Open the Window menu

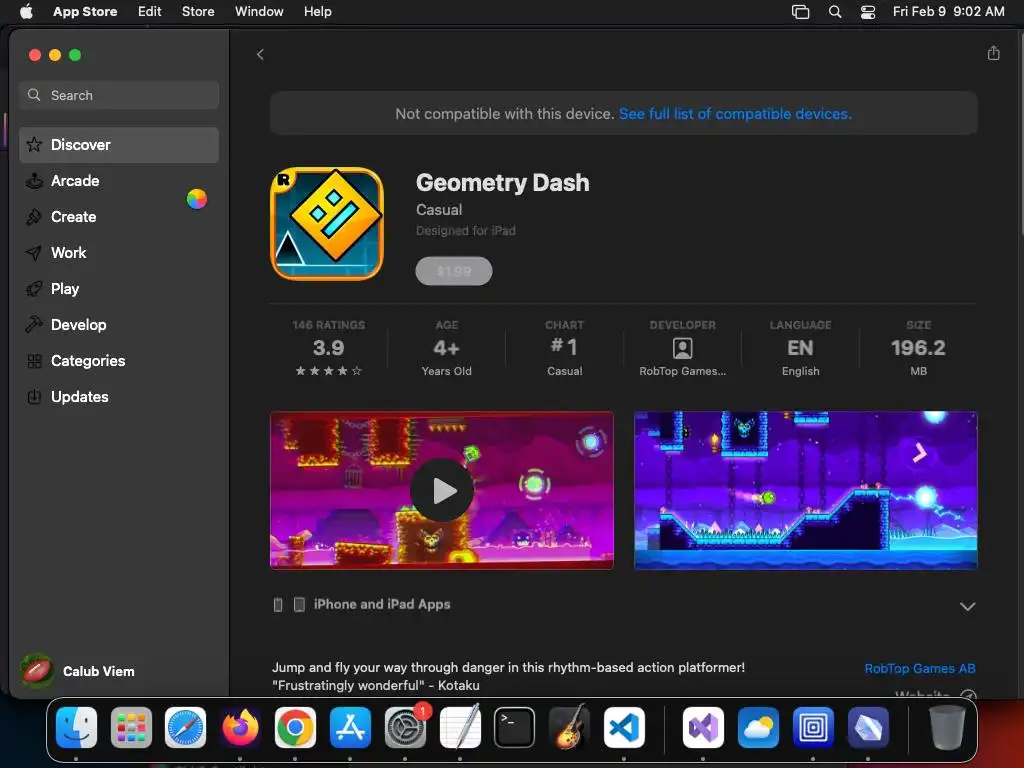(x=259, y=11)
